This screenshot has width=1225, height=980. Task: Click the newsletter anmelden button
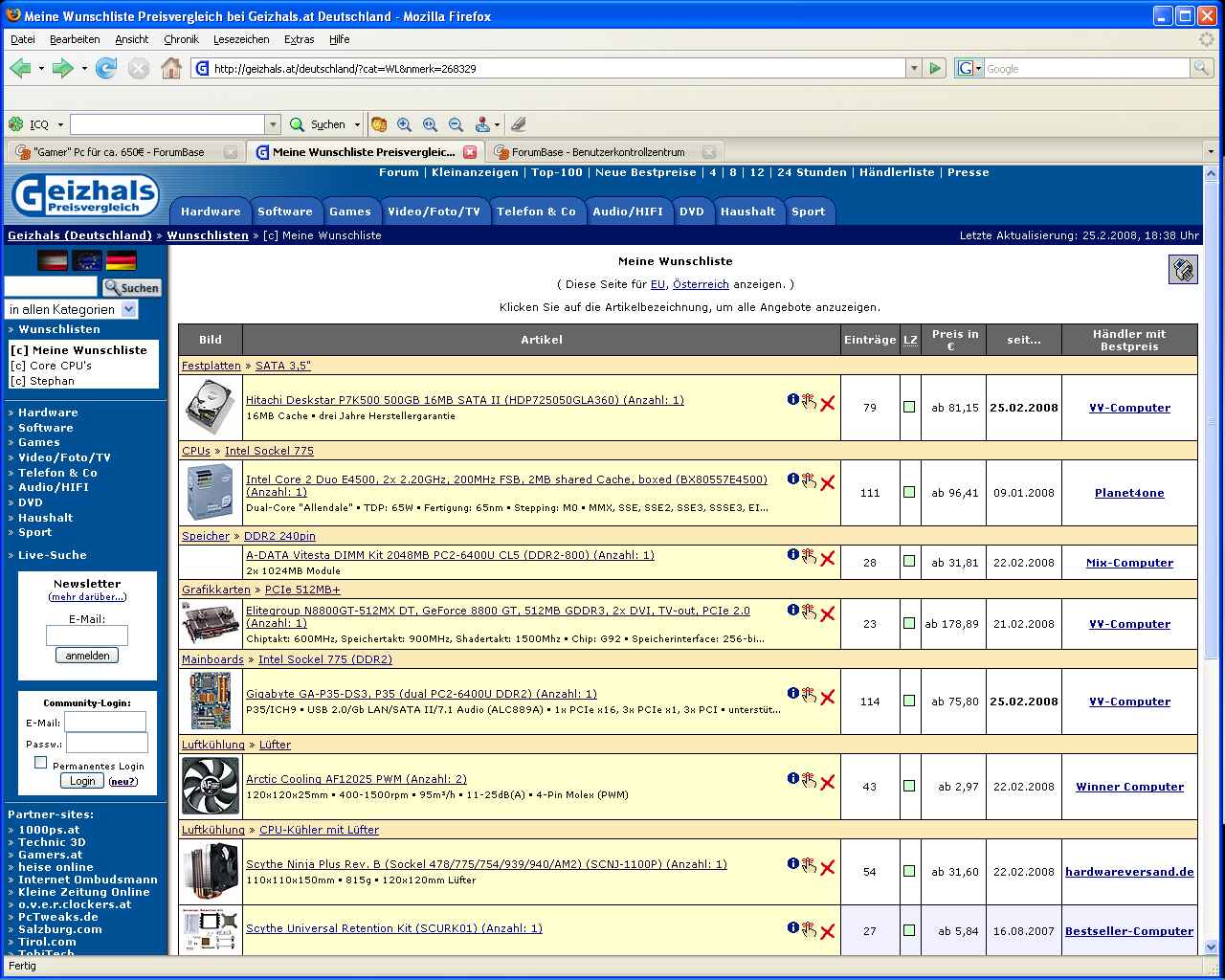(x=87, y=656)
